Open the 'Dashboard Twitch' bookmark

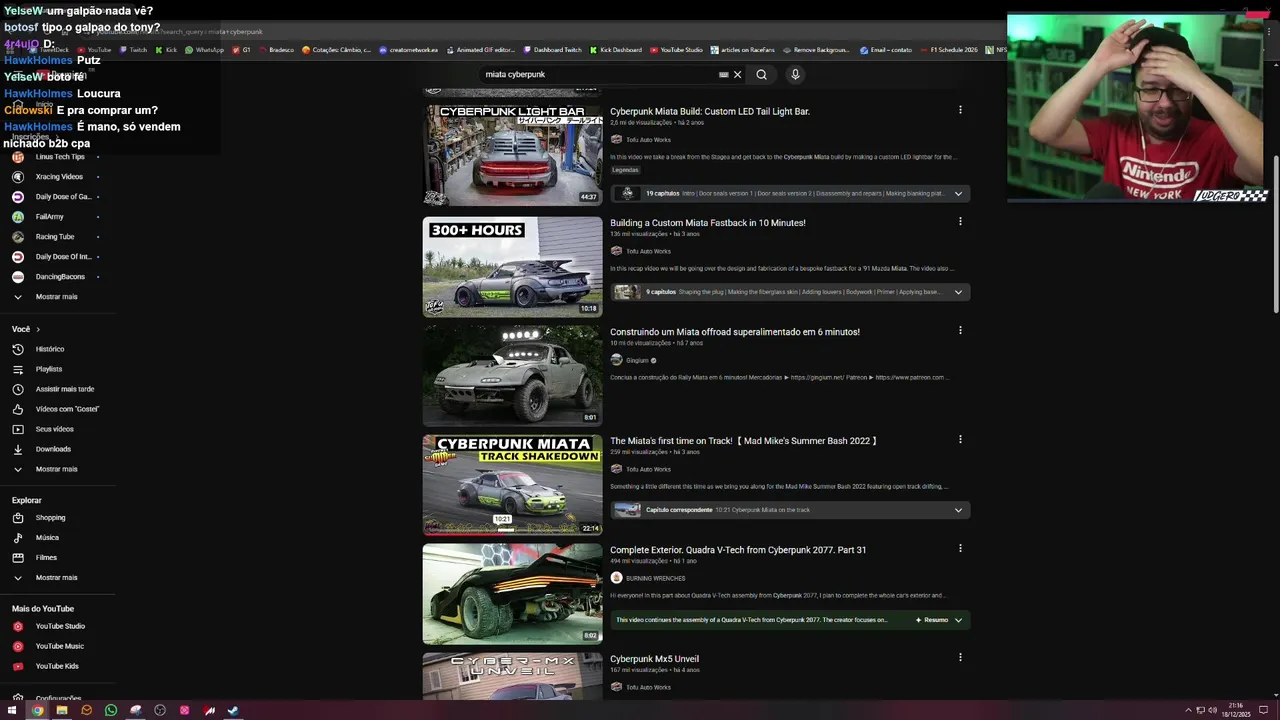552,49
